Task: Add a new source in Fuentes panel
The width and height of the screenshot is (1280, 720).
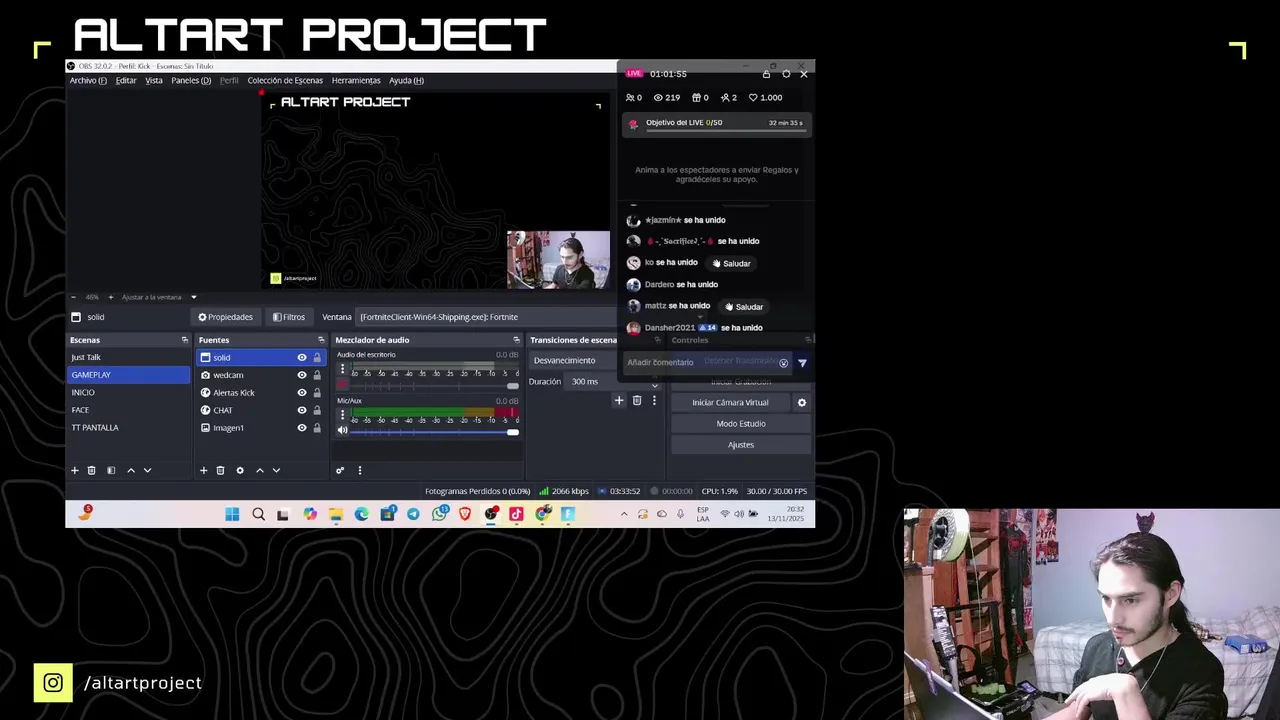Action: coord(203,470)
